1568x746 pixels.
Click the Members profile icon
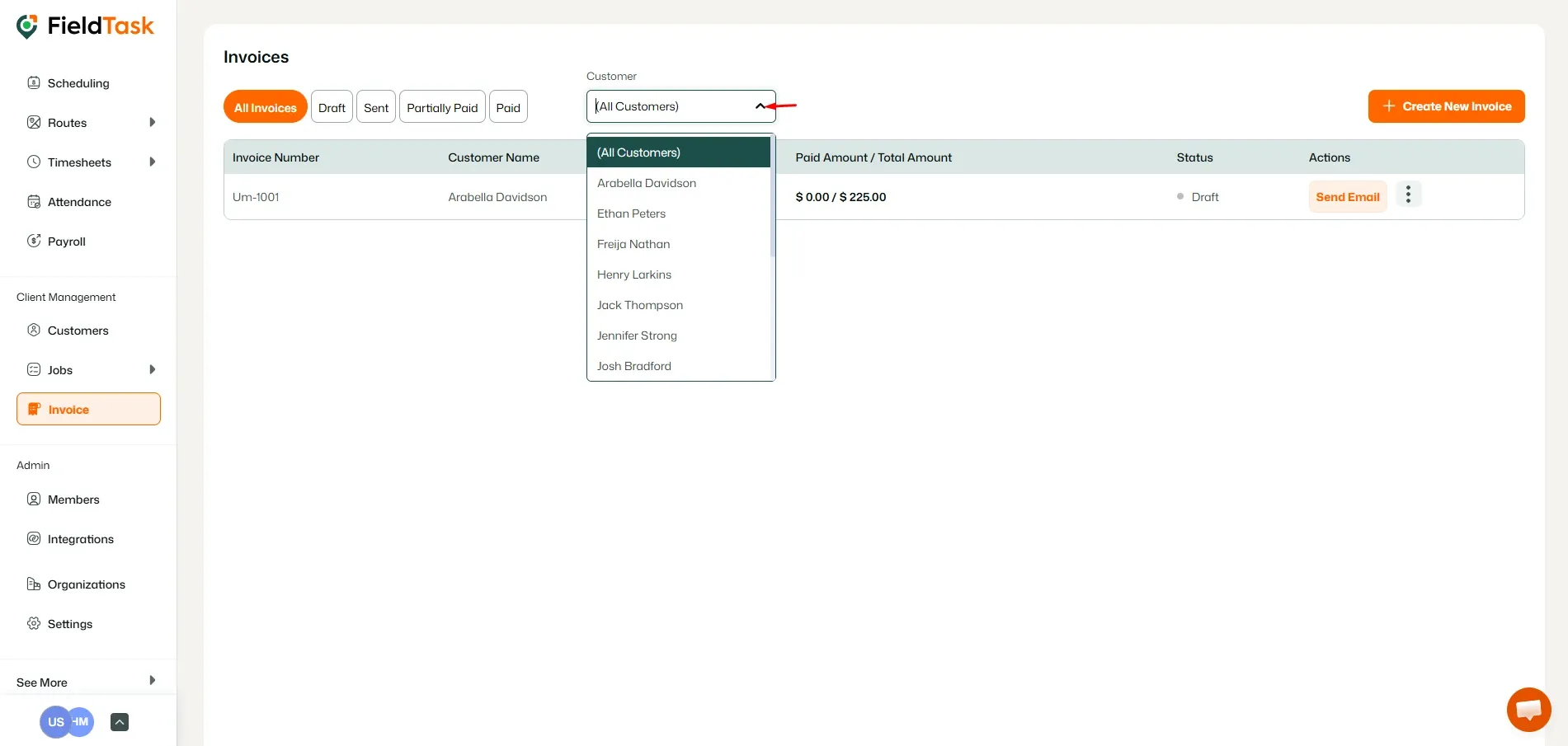coord(34,499)
